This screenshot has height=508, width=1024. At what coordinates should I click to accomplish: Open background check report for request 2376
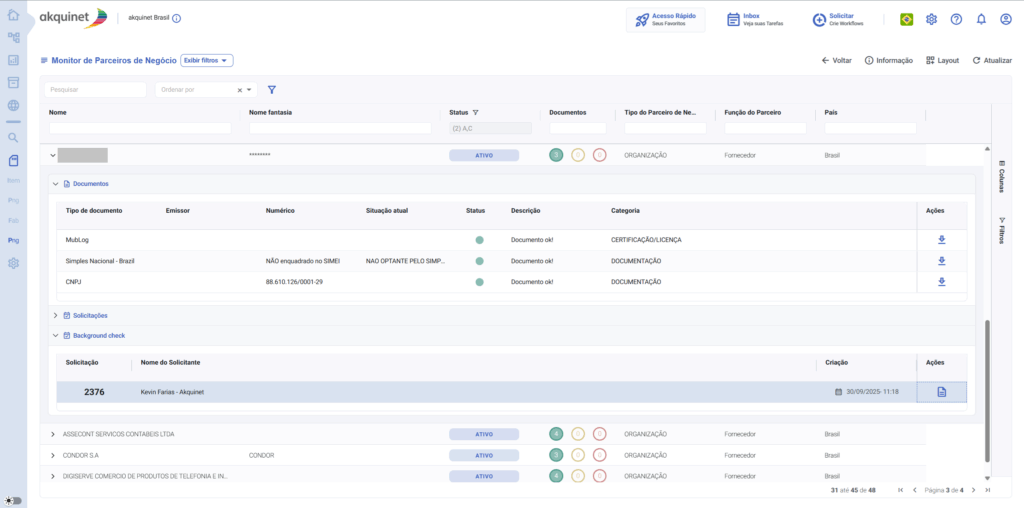[x=941, y=392]
